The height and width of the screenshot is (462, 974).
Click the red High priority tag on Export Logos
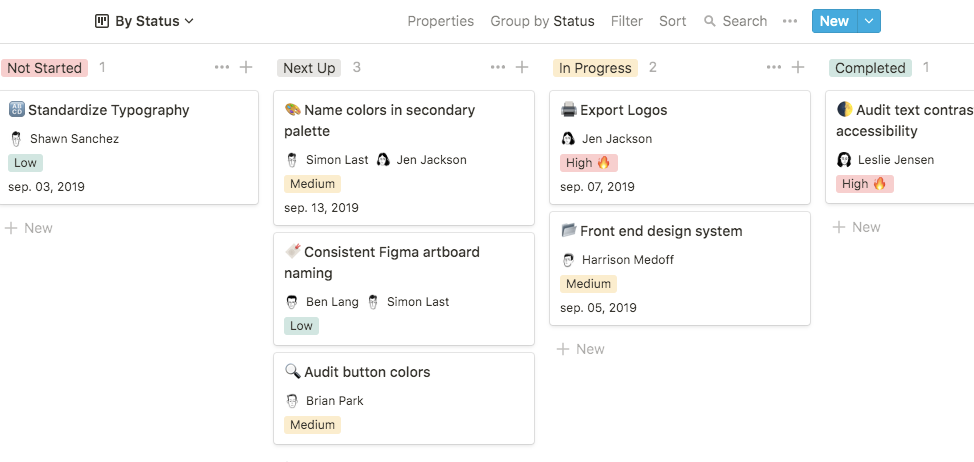point(589,162)
